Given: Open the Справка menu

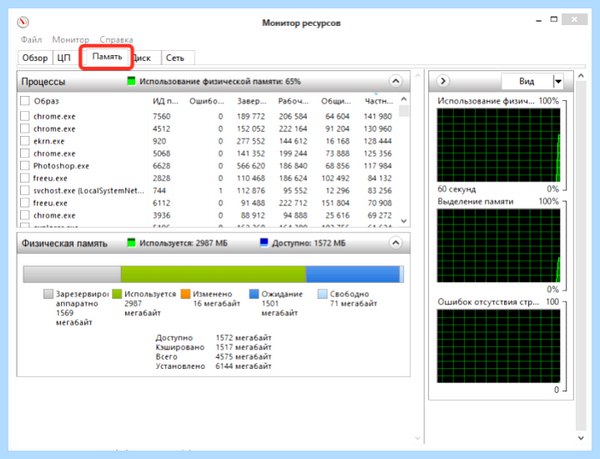Looking at the screenshot, I should (116, 40).
